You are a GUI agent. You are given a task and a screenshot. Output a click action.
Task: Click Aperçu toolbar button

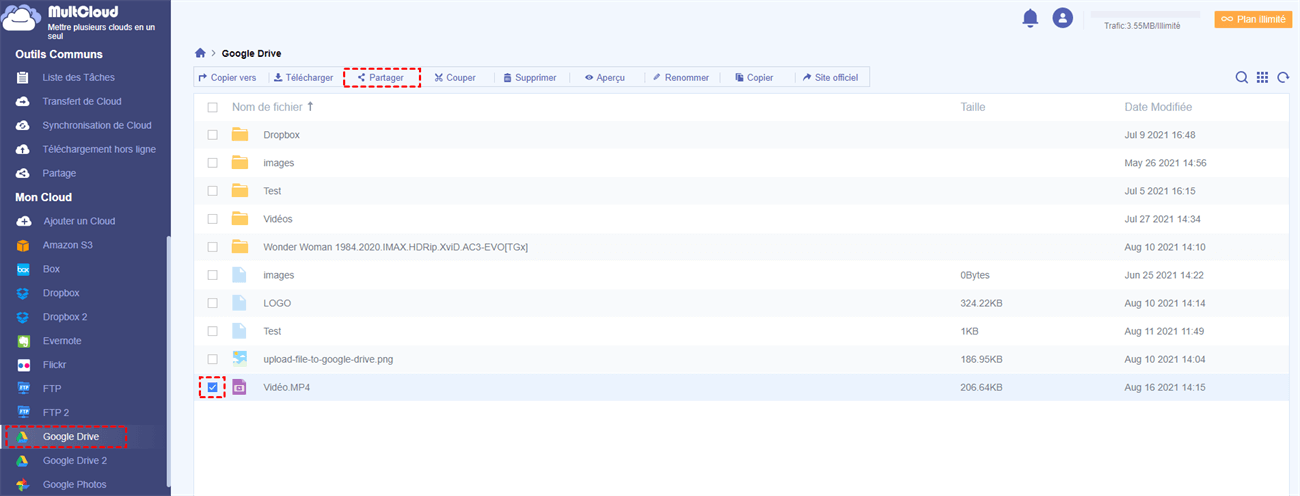point(605,77)
